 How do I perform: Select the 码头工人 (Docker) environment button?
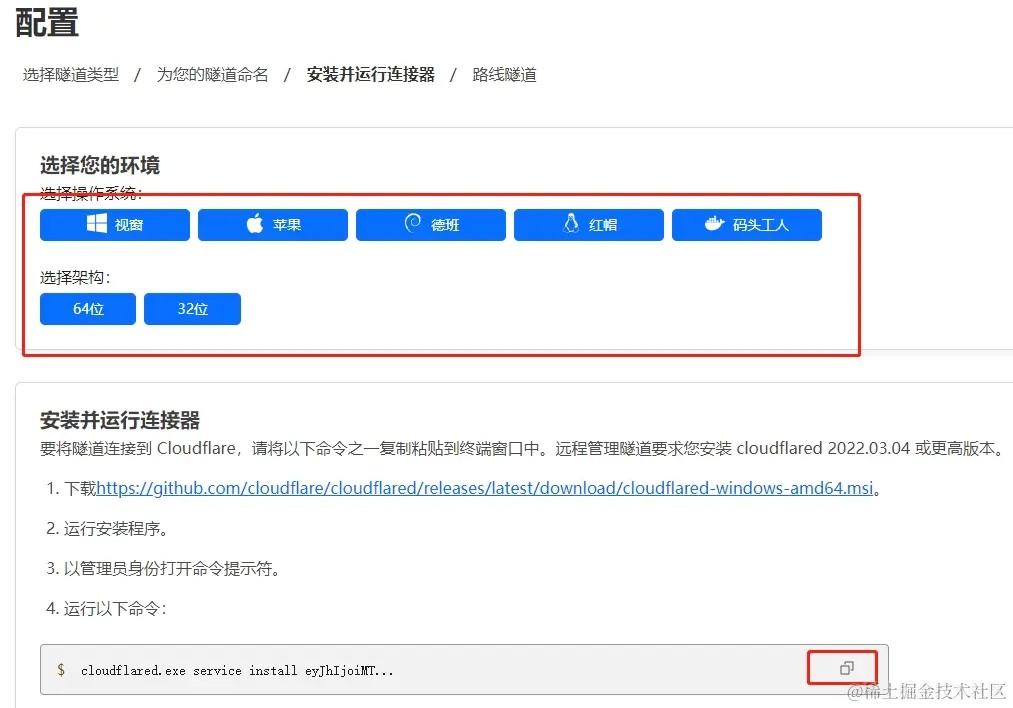click(747, 225)
